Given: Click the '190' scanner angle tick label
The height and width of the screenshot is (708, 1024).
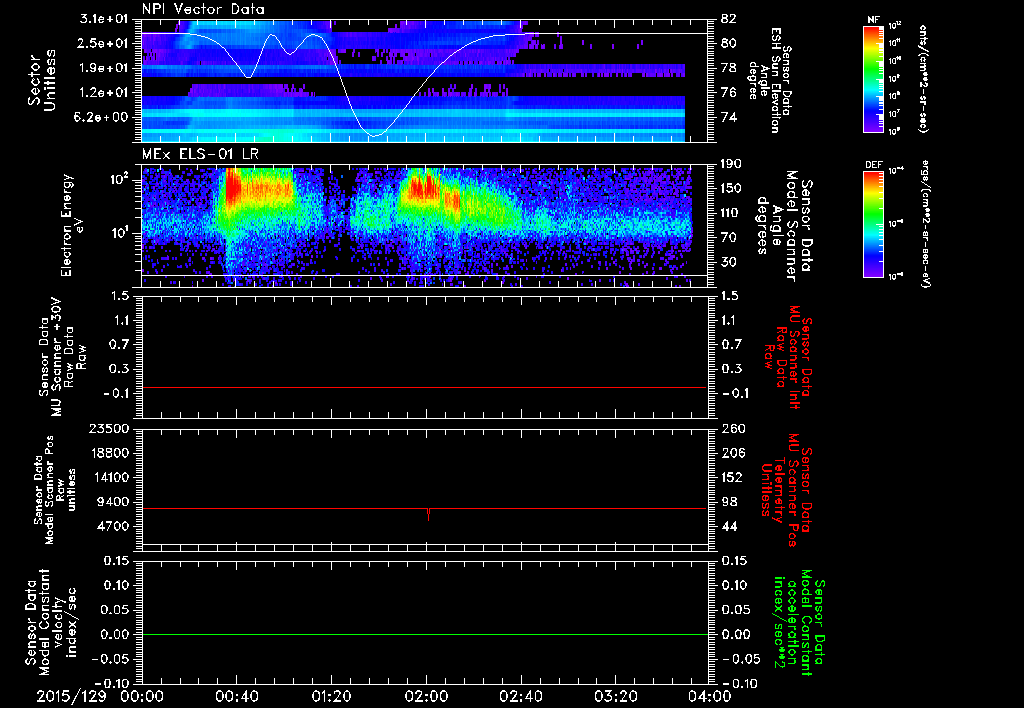Looking at the screenshot, I should click(x=731, y=164).
